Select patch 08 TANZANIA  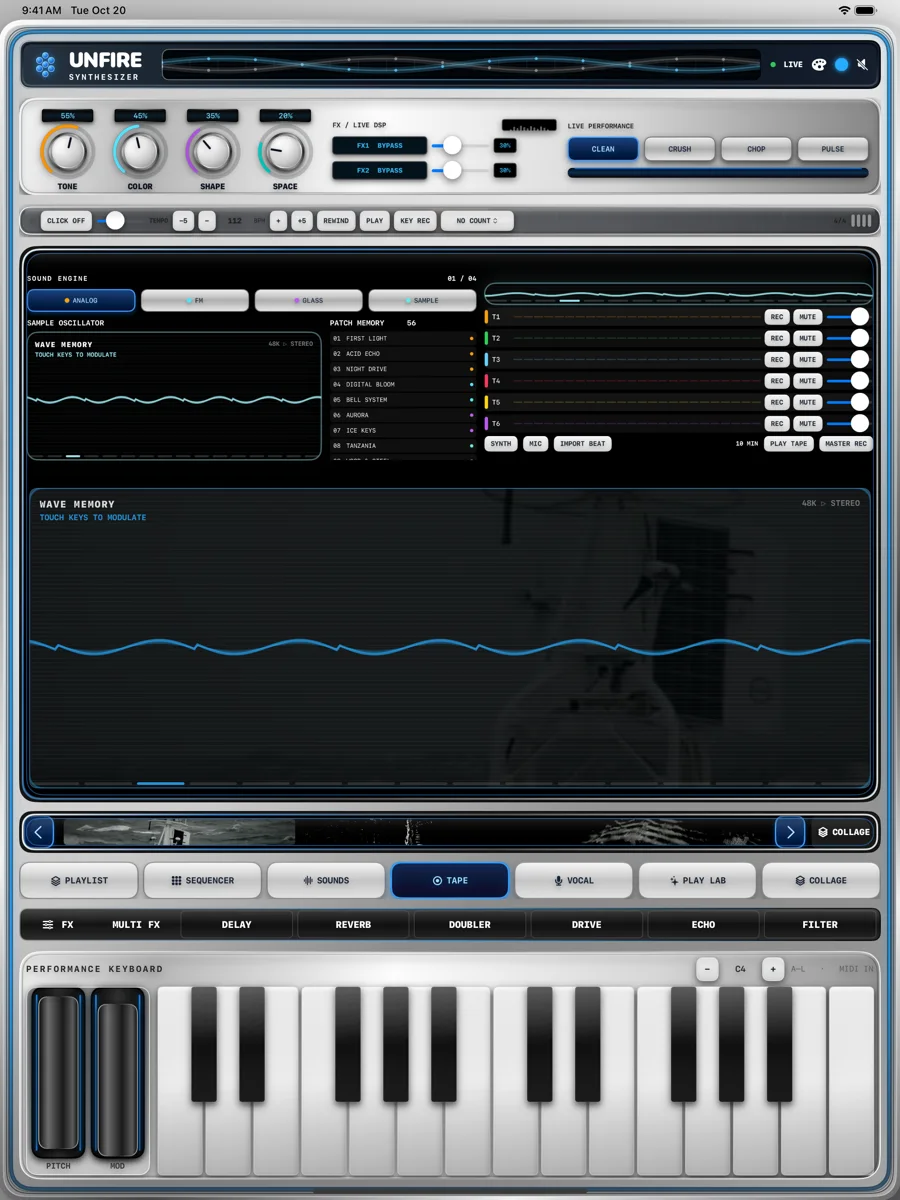(402, 446)
